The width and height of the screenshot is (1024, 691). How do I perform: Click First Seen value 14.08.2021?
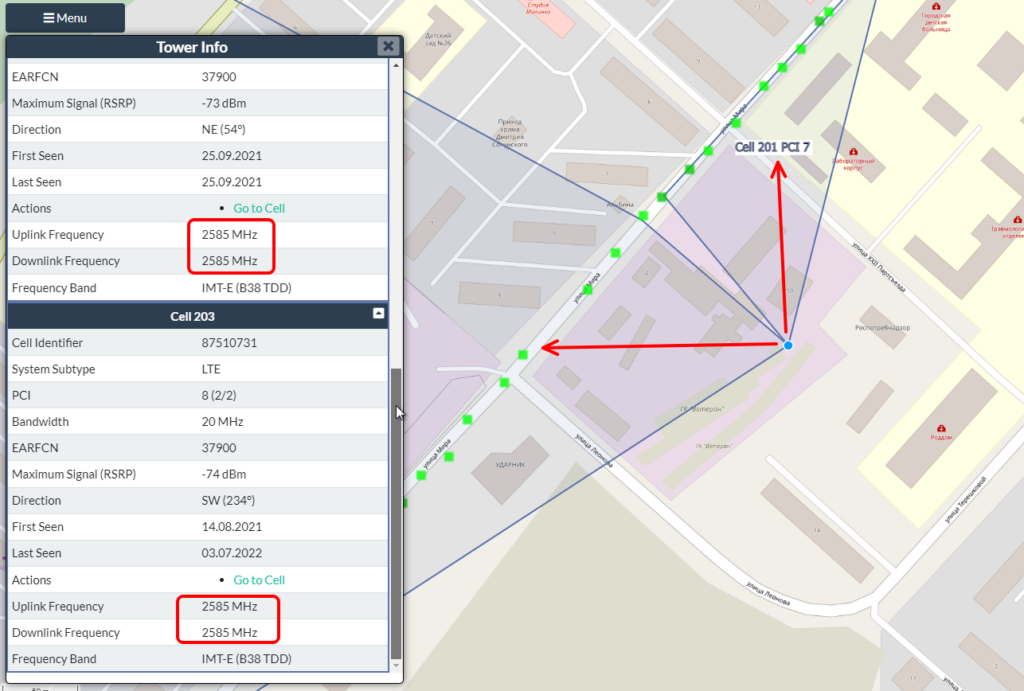point(232,526)
